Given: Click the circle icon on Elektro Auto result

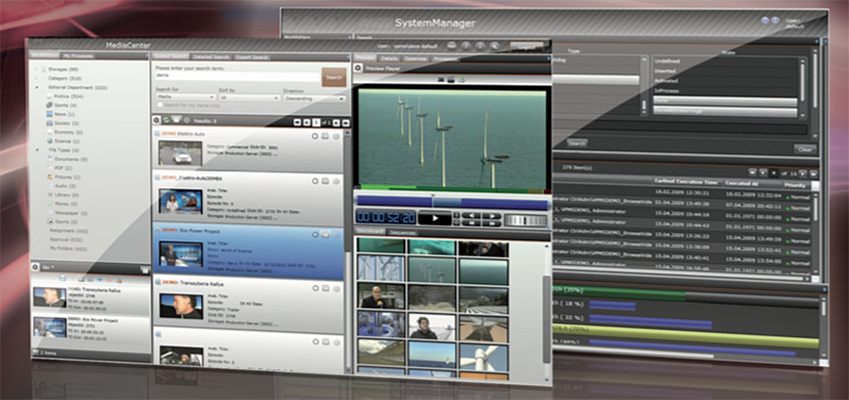Looking at the screenshot, I should point(315,136).
